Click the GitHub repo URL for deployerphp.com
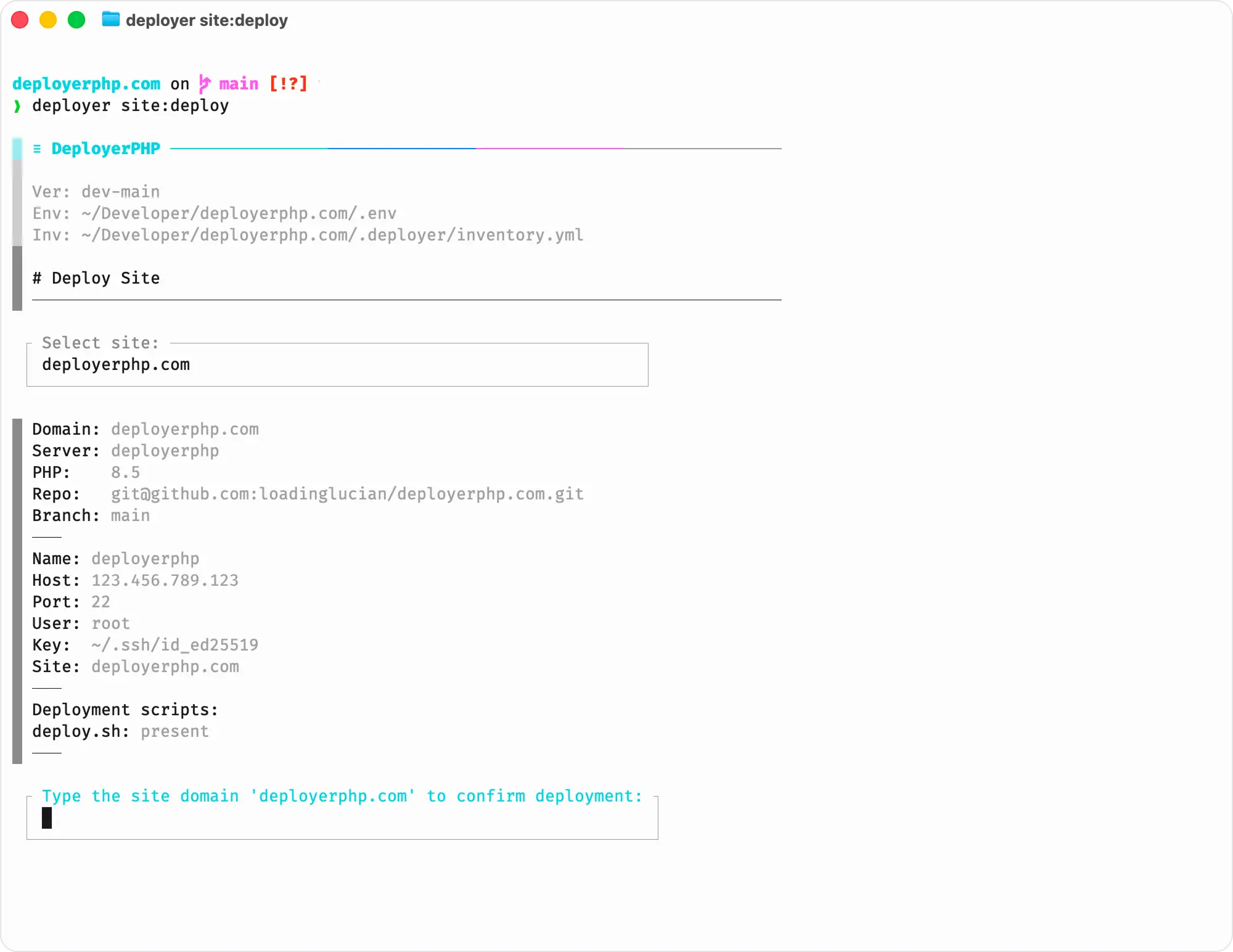The image size is (1233, 952). point(346,493)
